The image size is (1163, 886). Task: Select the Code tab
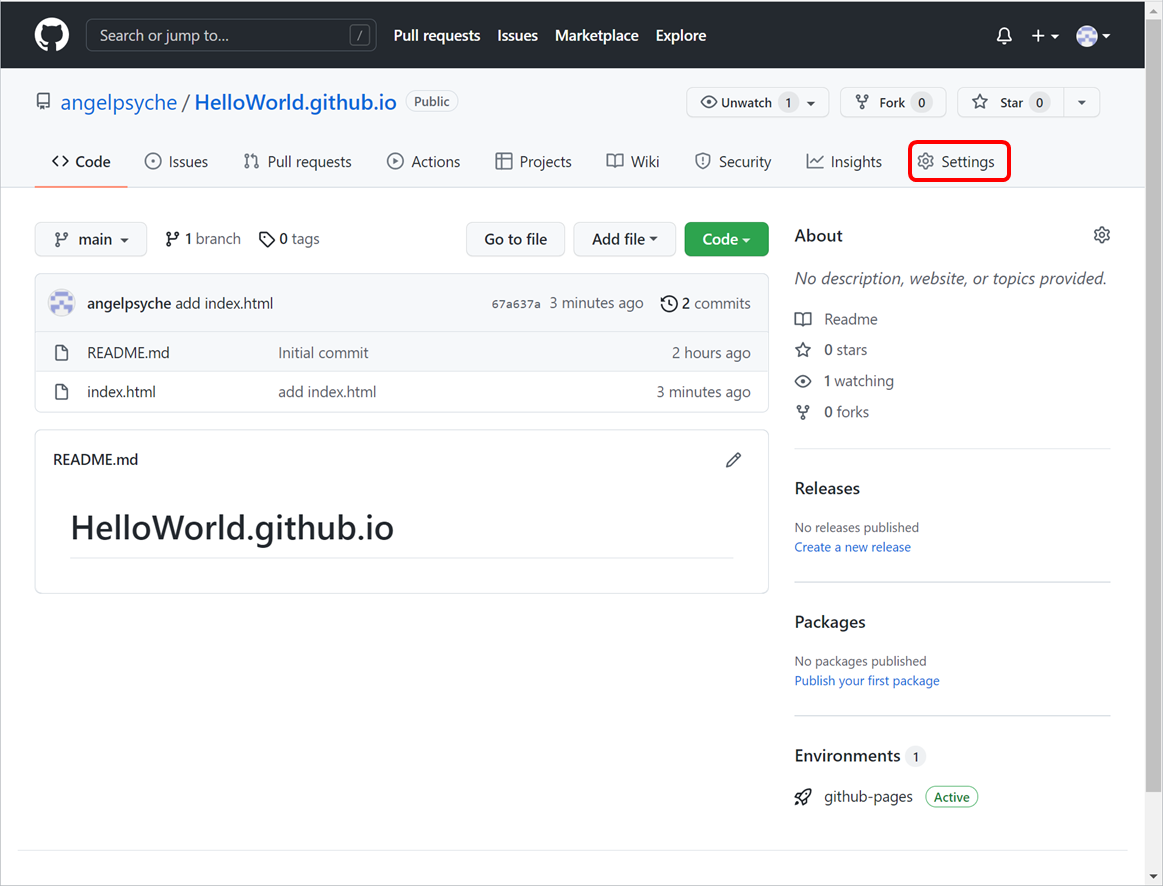pyautogui.click(x=81, y=162)
